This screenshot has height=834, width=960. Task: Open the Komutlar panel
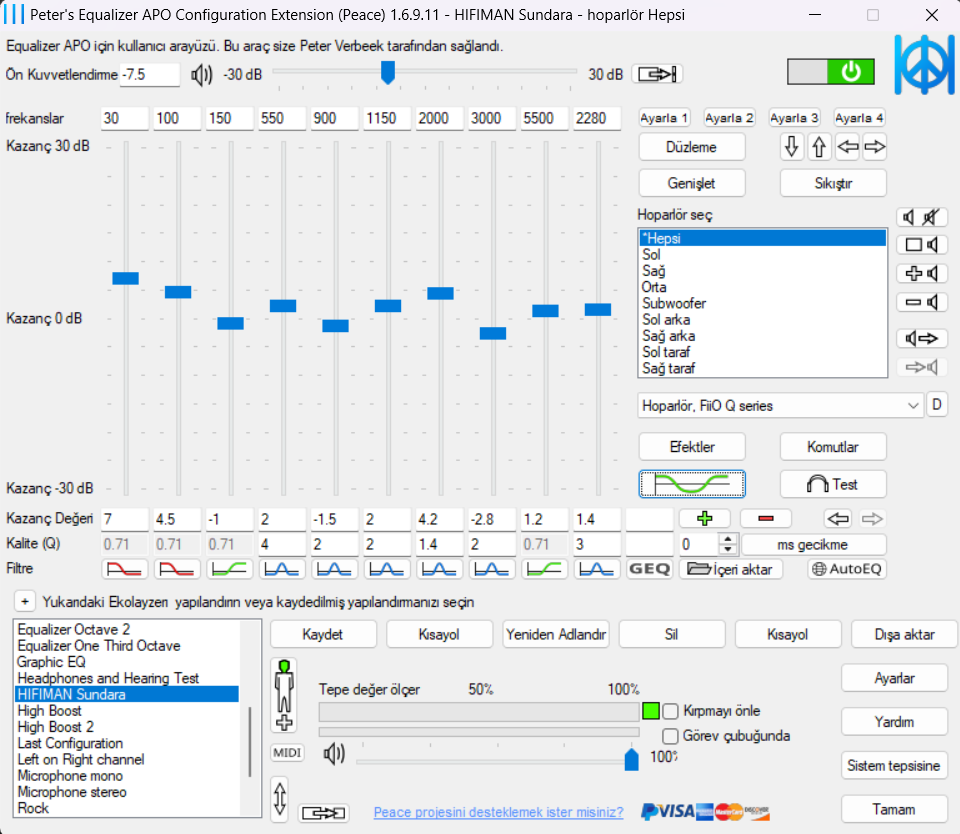(833, 447)
